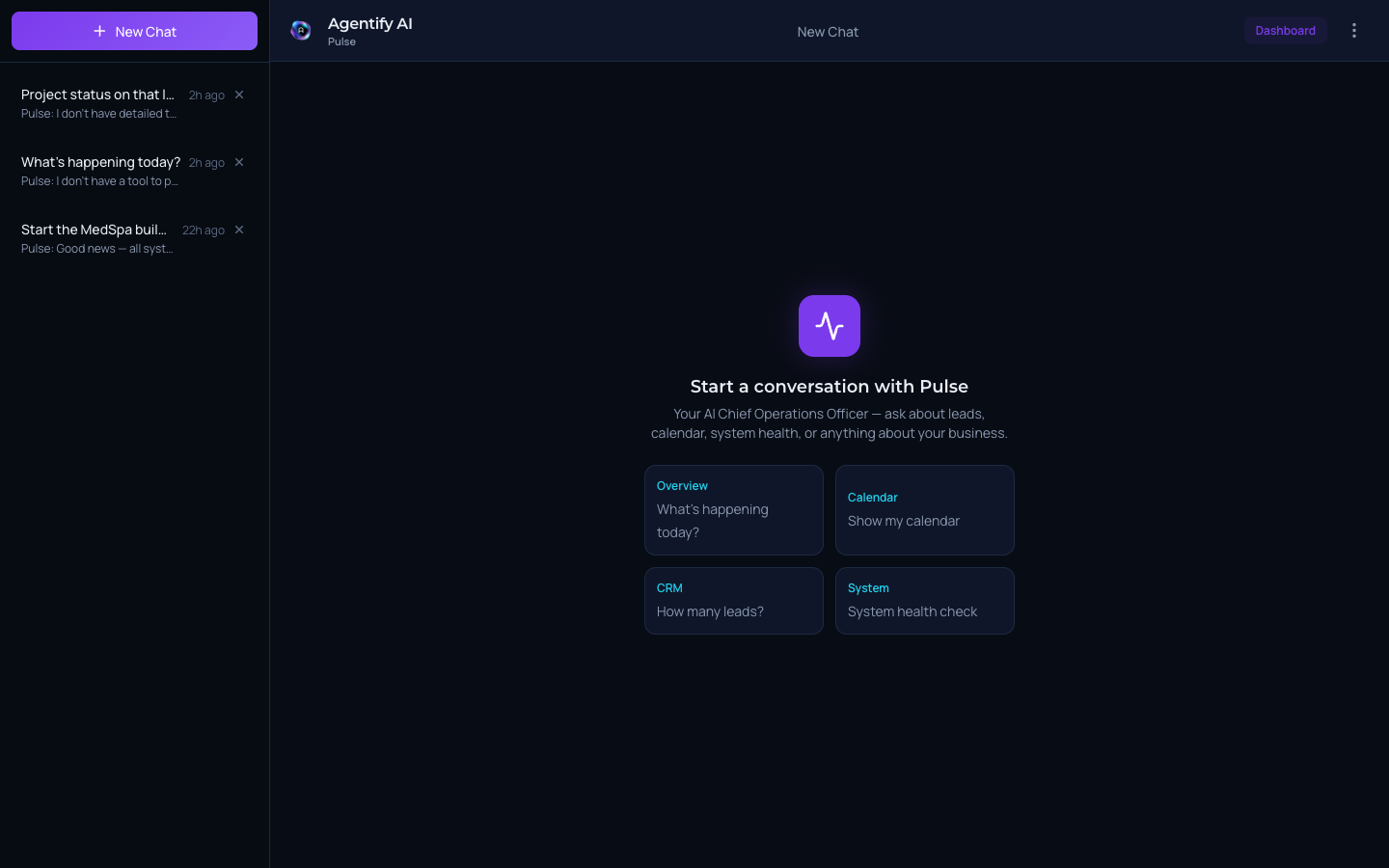Click the 'New Chat' title in the header
Screen dimensions: 1389x868
tap(828, 32)
